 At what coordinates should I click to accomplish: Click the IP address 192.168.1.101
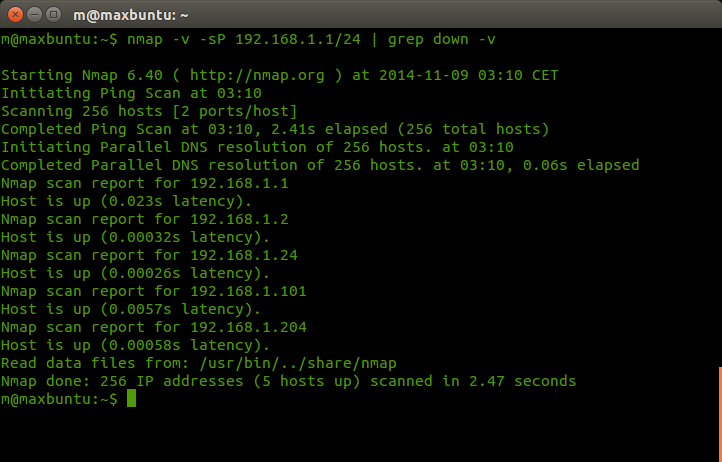coord(248,291)
